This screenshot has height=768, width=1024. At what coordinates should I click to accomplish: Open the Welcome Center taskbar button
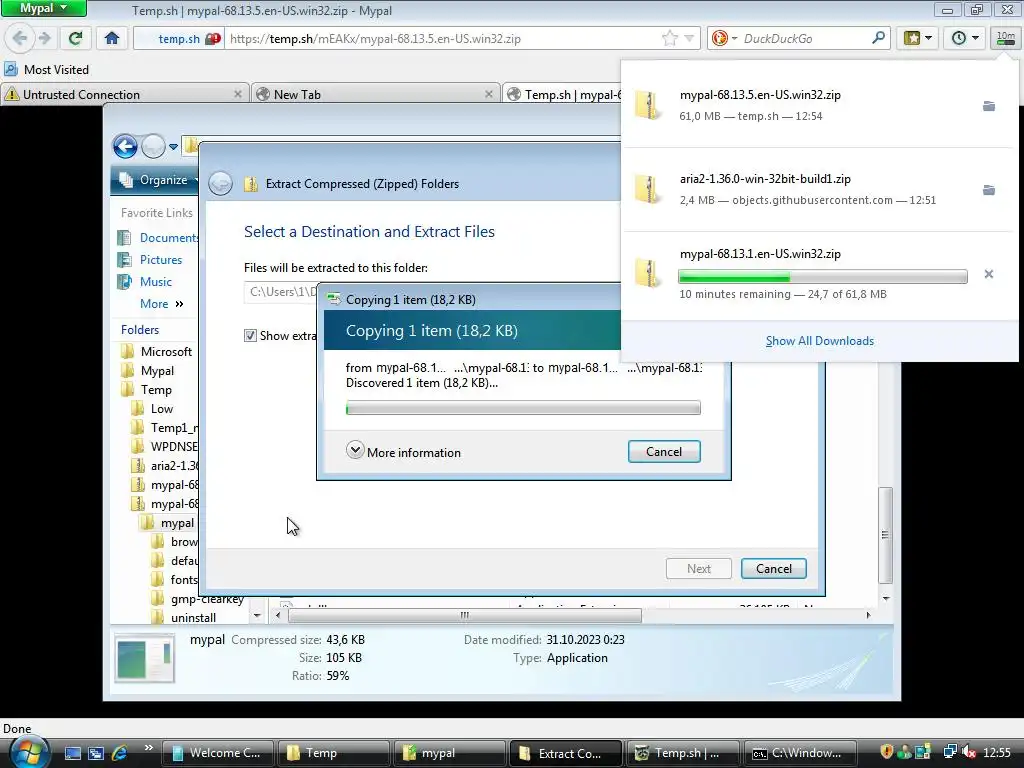(217, 753)
